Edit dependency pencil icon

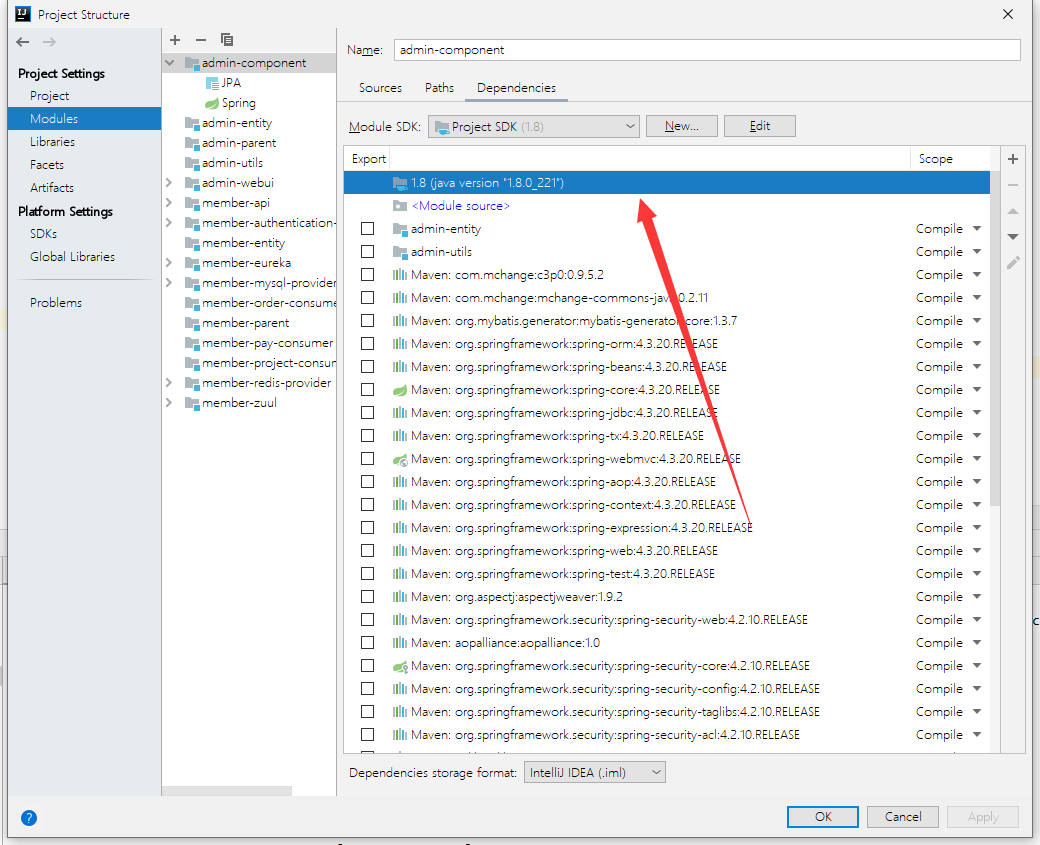[x=1013, y=263]
